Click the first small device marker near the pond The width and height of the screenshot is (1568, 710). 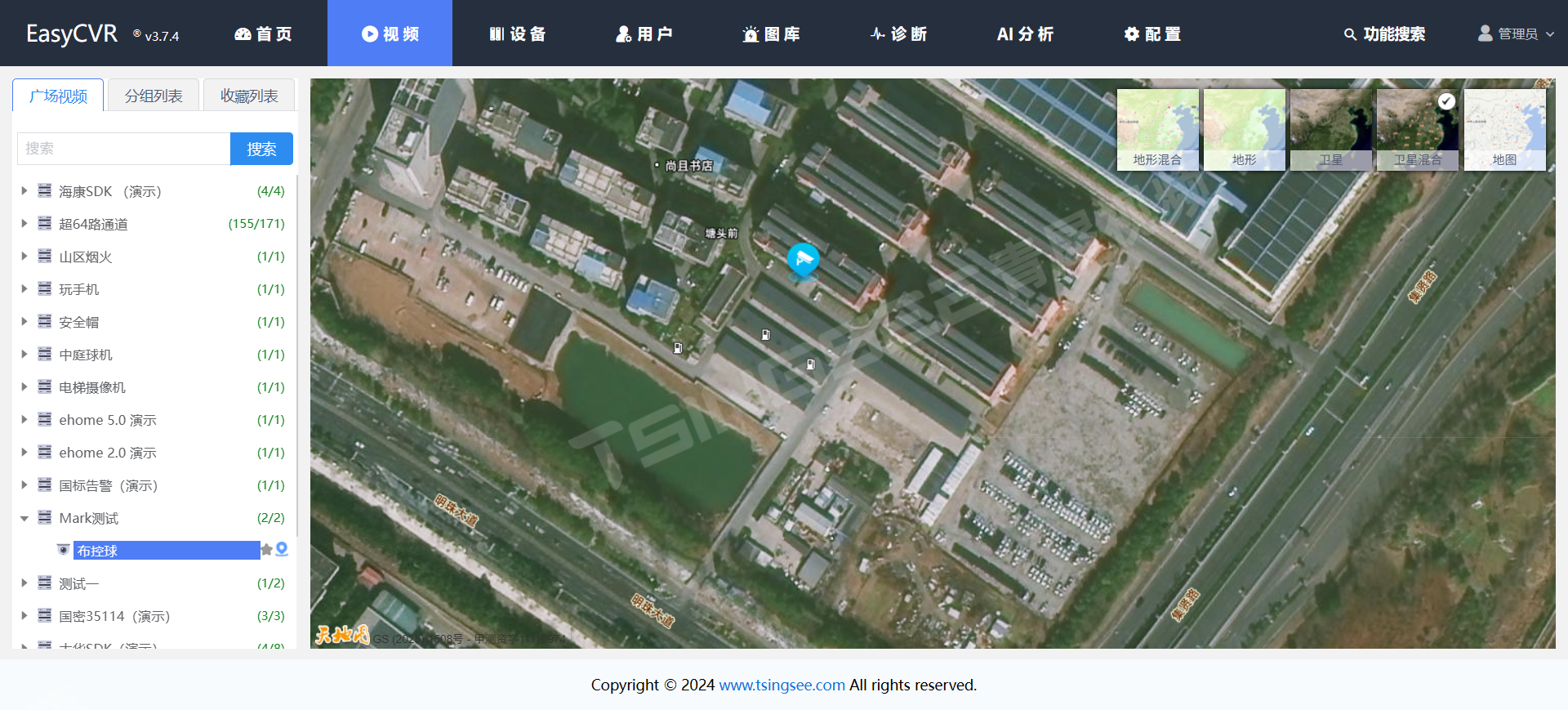pos(678,348)
